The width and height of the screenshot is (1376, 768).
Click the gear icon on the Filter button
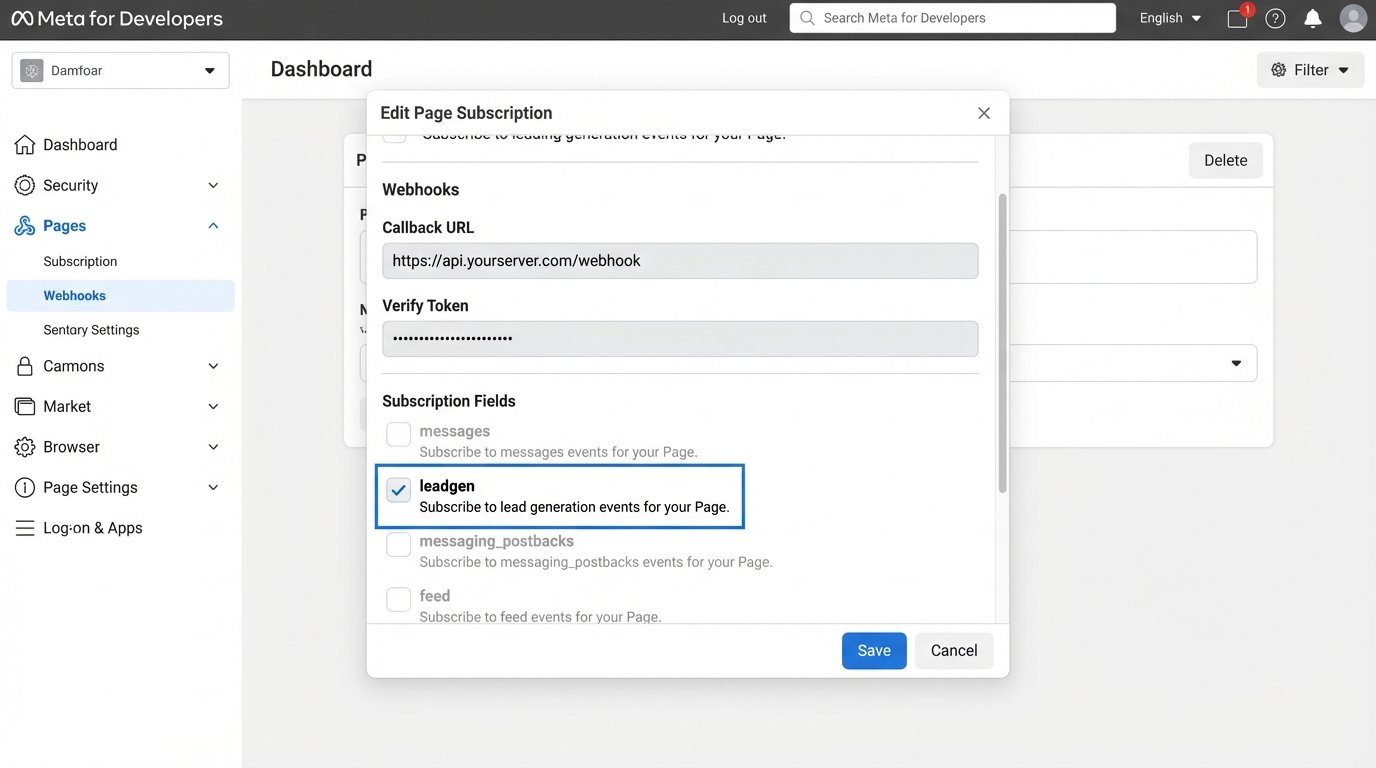click(x=1279, y=69)
